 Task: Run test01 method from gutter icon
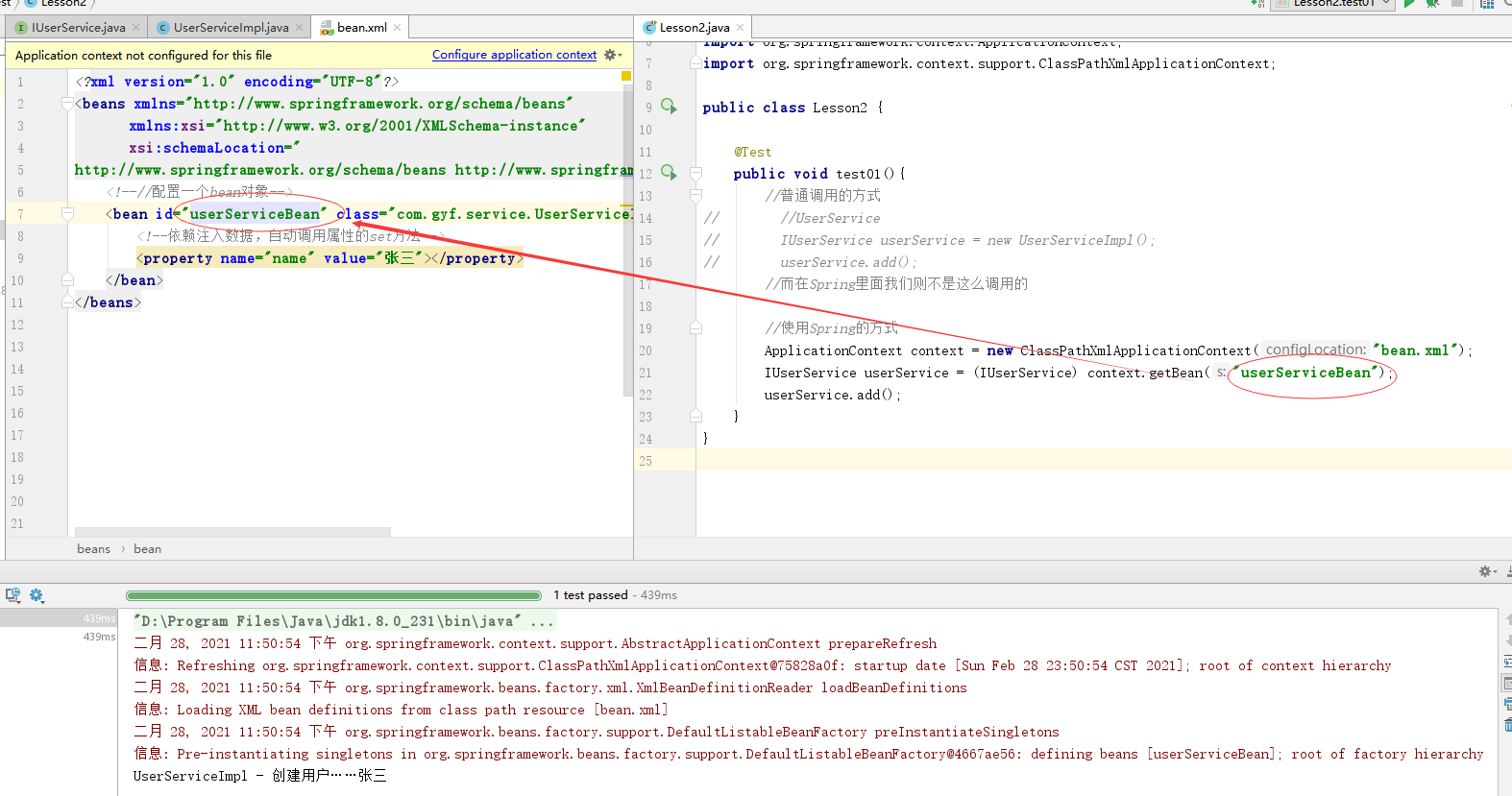(x=669, y=173)
